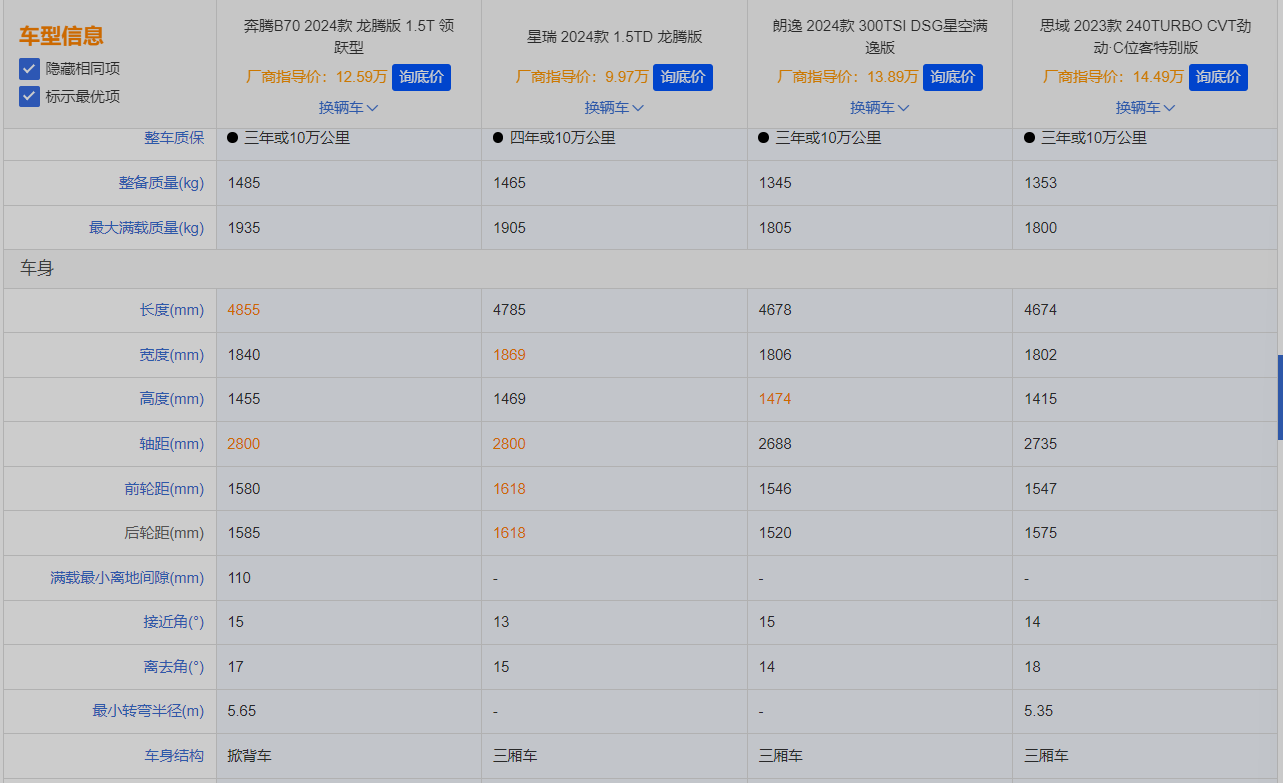Image resolution: width=1283 pixels, height=783 pixels.
Task: Click the 厂商指导价：9.97万 price text
Action: (x=582, y=77)
